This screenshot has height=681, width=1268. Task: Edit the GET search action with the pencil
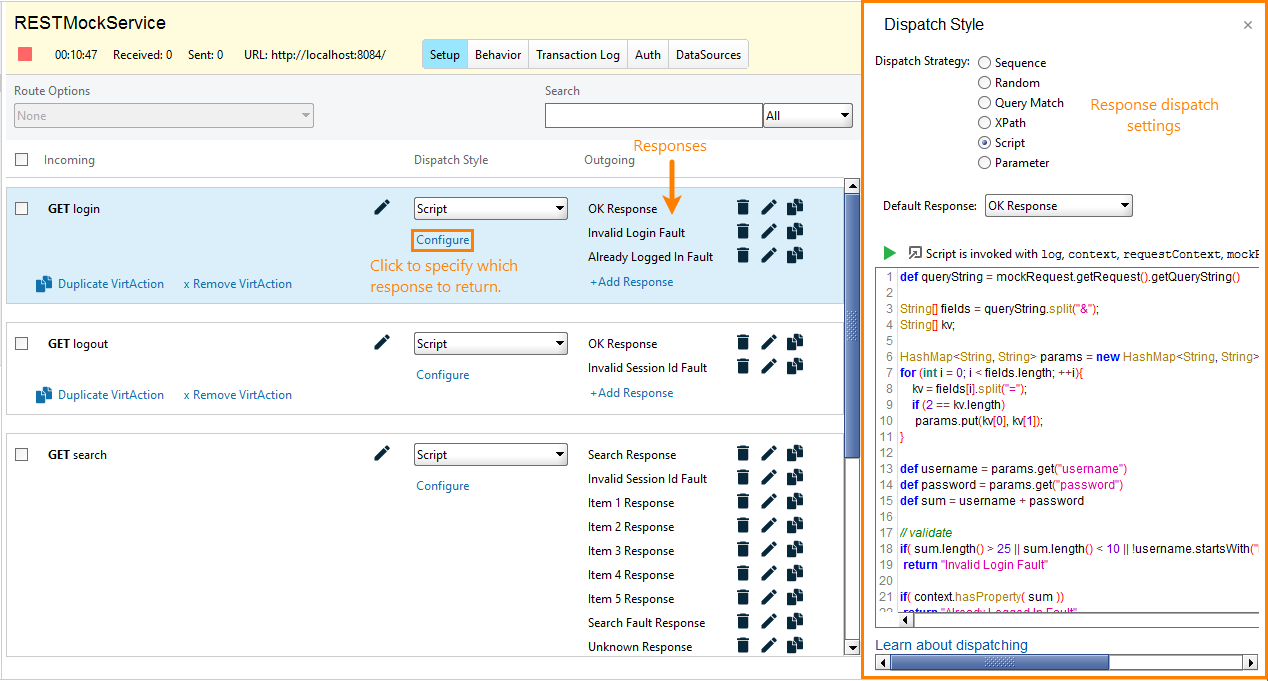tap(382, 453)
